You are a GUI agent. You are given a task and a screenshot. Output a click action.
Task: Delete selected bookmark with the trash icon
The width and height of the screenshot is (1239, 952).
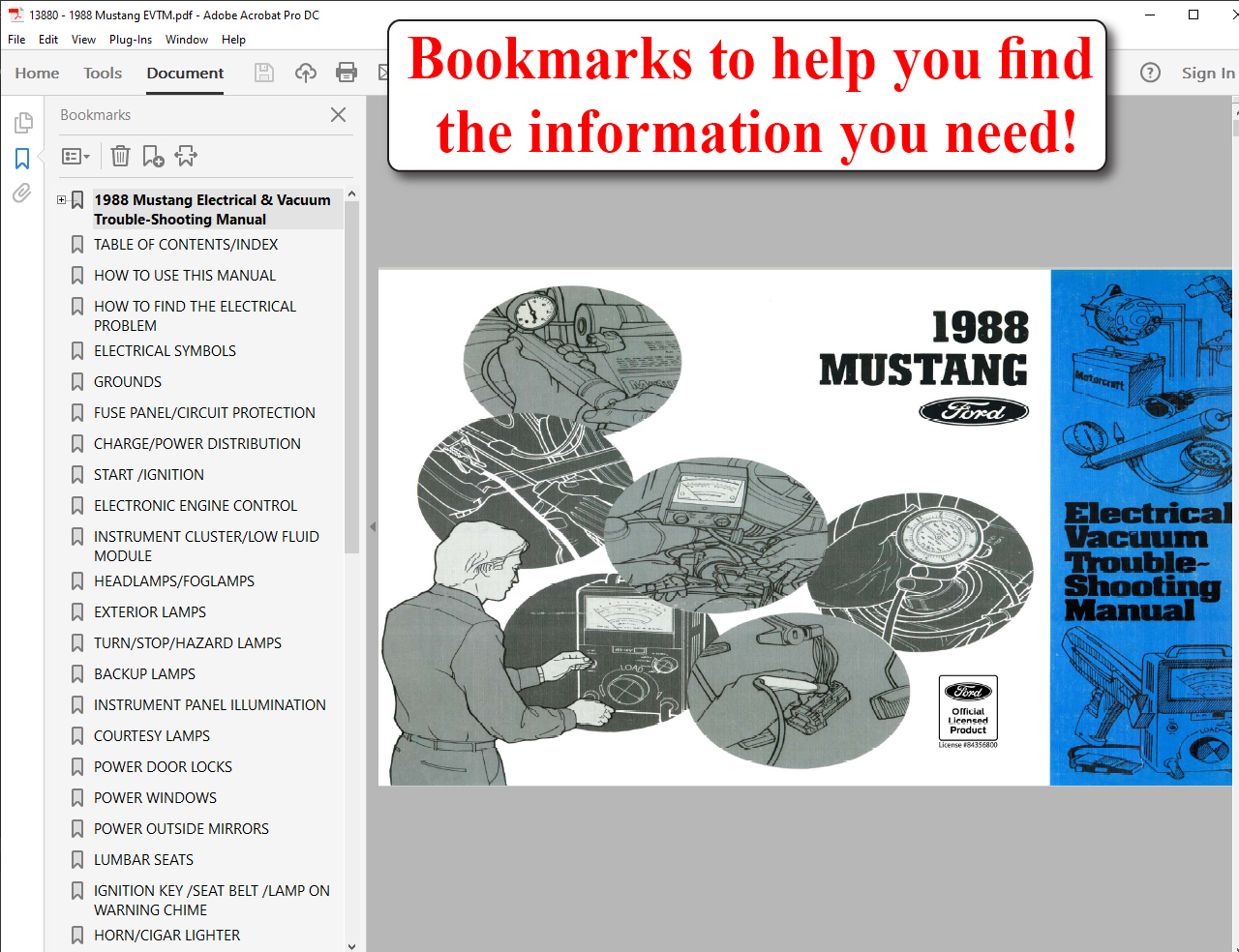(120, 156)
